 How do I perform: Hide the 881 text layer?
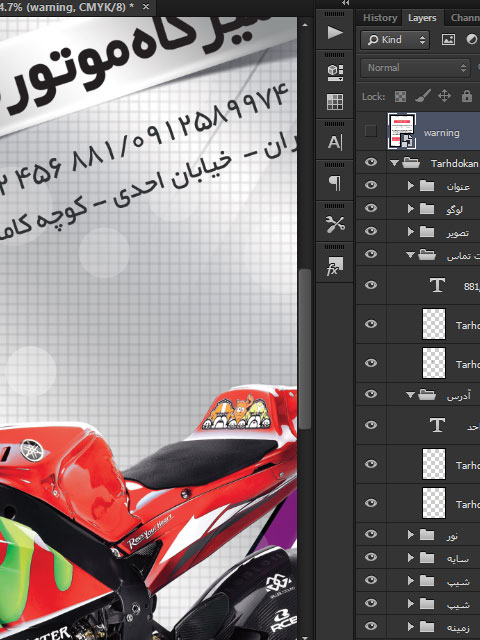(371, 284)
